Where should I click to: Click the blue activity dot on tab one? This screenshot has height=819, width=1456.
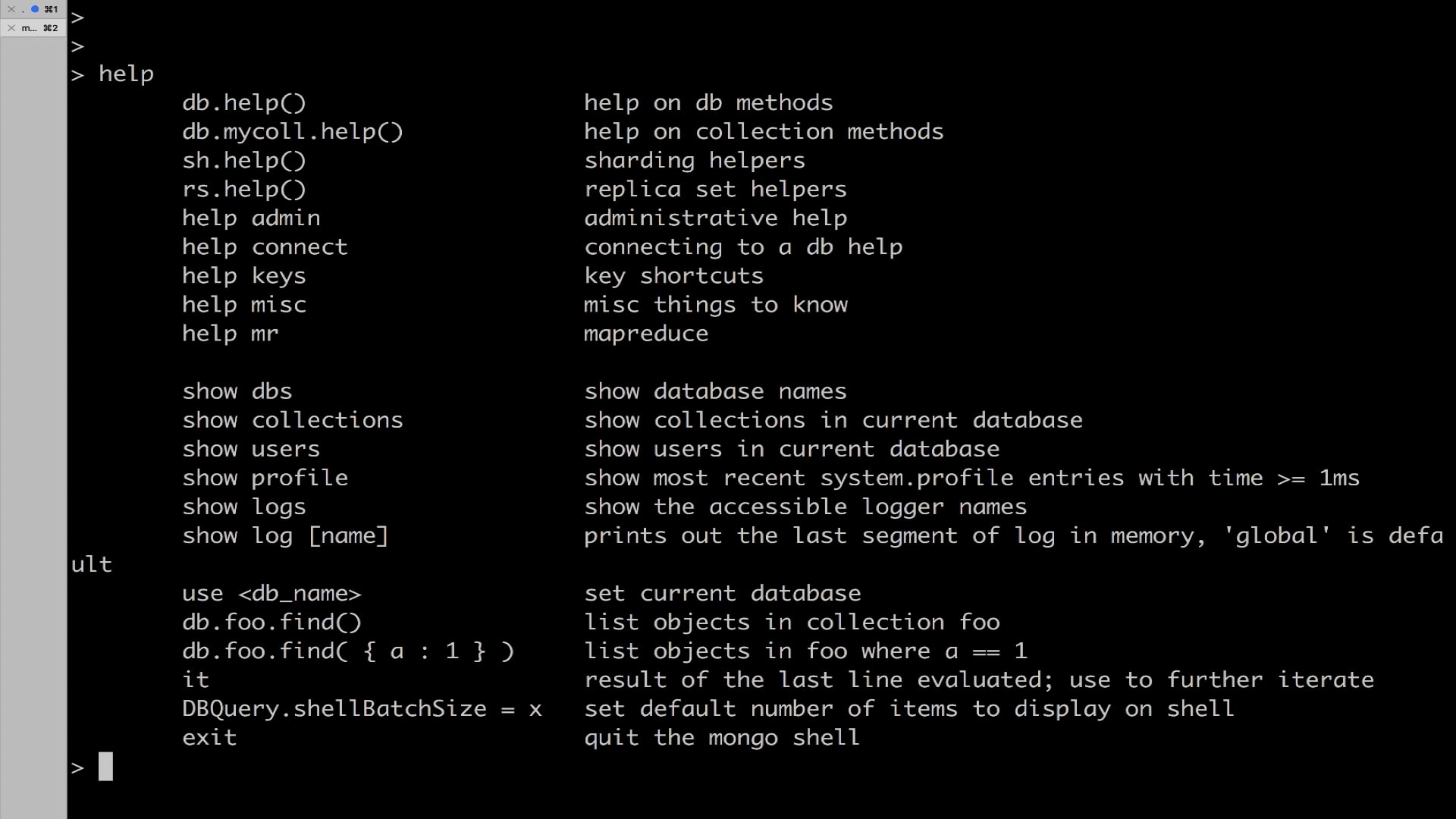point(34,9)
